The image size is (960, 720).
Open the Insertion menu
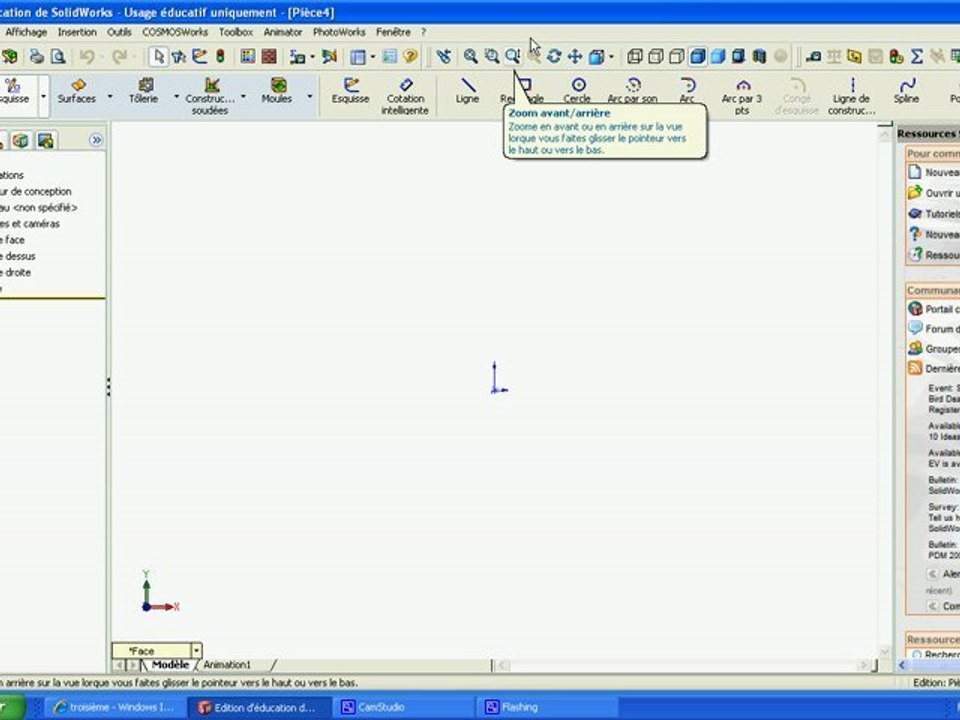click(77, 32)
